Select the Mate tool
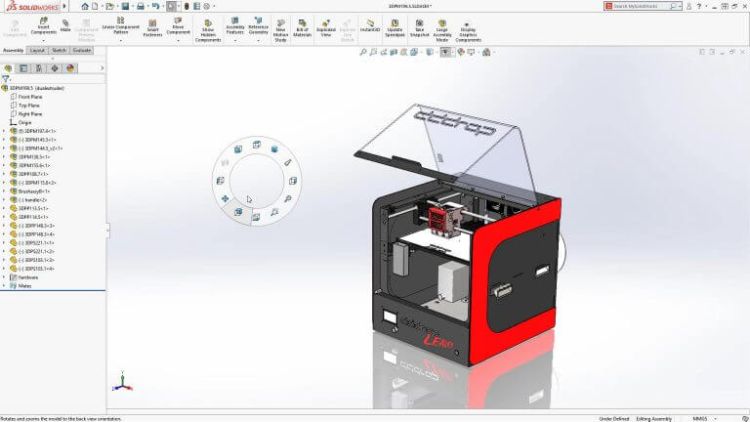The height and width of the screenshot is (422, 750). [x=65, y=26]
